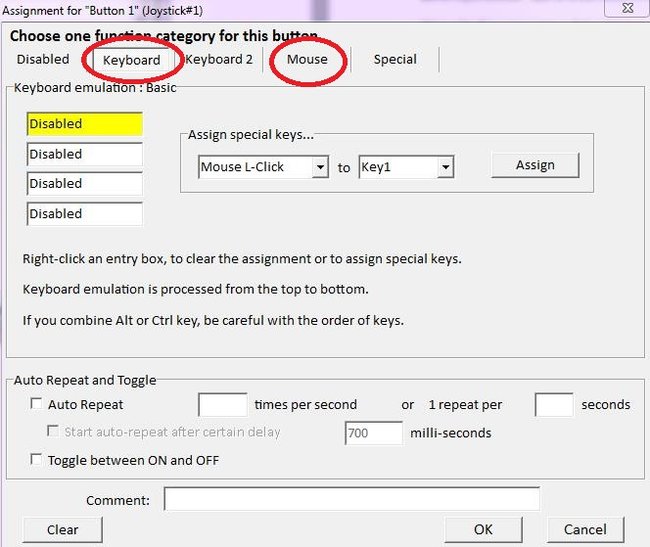This screenshot has width=650, height=547.
Task: Click the Clear button
Action: pyautogui.click(x=63, y=530)
